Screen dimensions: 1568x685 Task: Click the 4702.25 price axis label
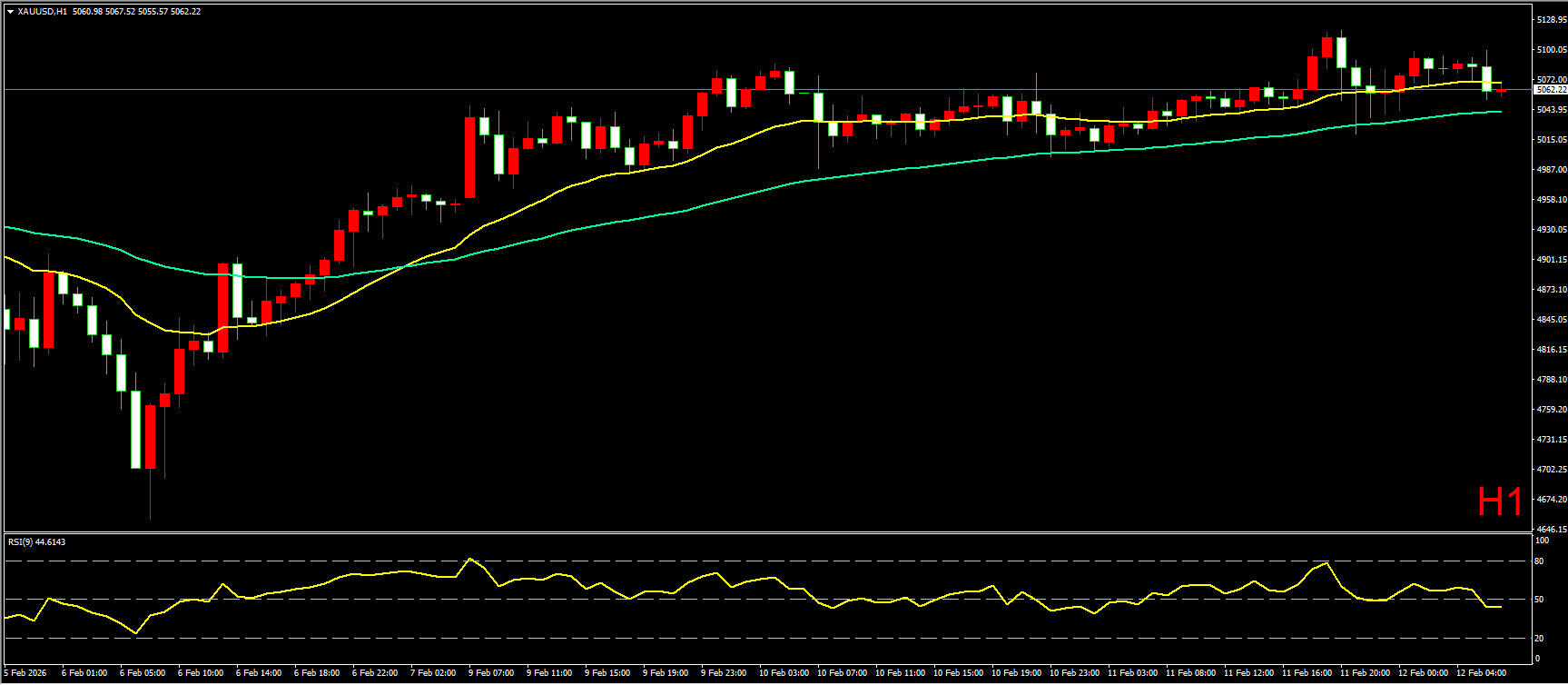click(1551, 470)
